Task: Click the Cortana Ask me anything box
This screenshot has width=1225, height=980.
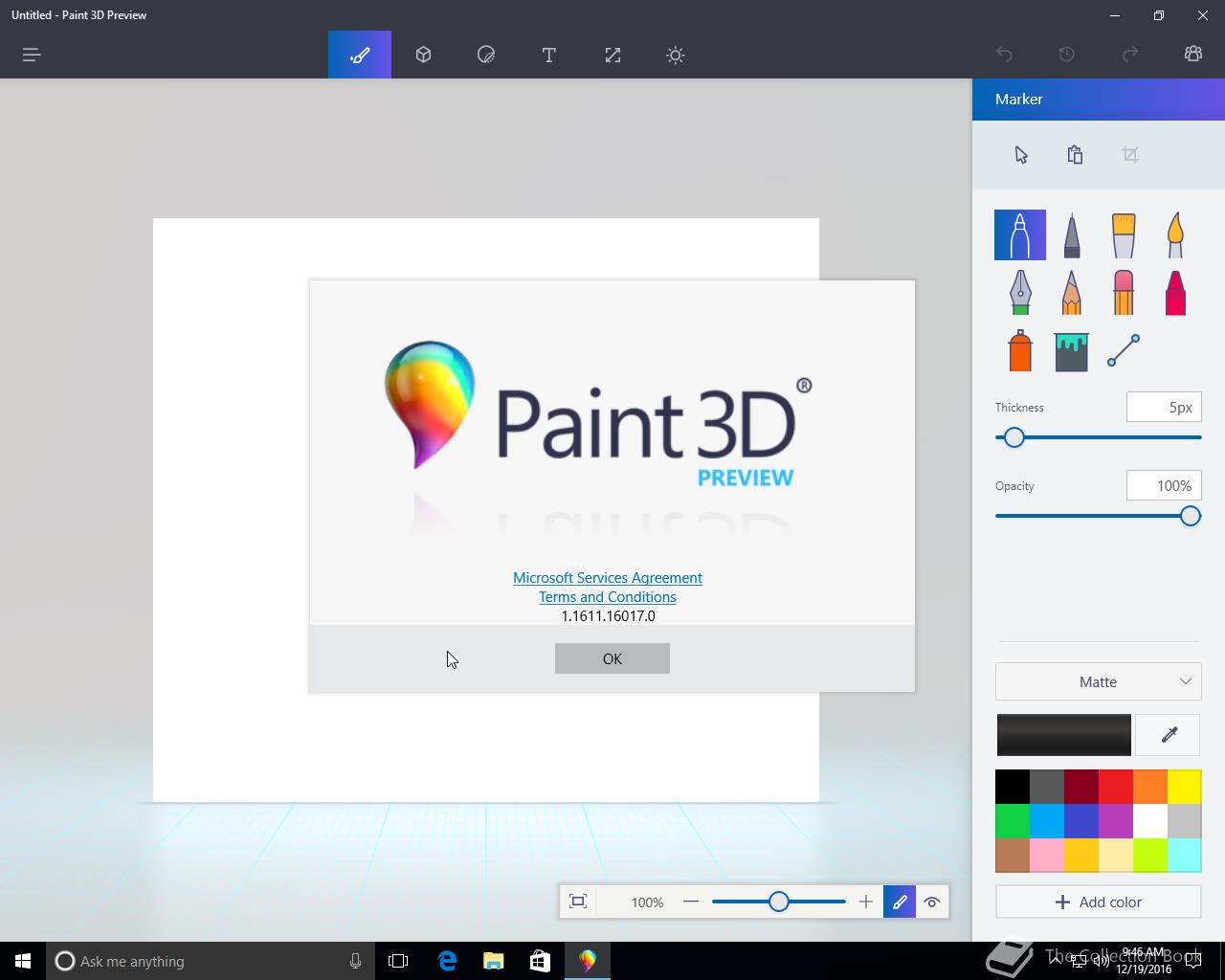Action: tap(212, 961)
